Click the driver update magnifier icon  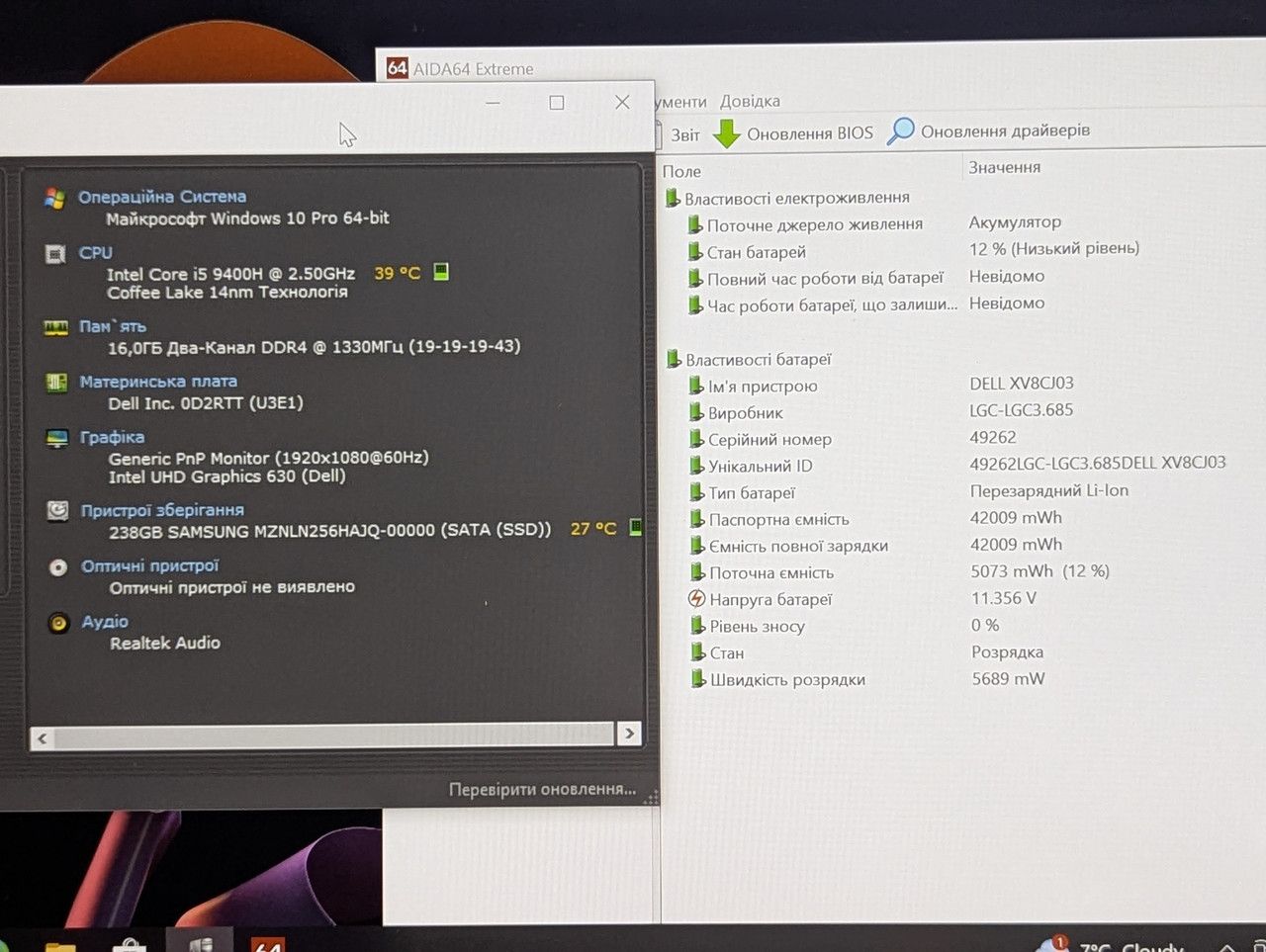pyautogui.click(x=900, y=130)
